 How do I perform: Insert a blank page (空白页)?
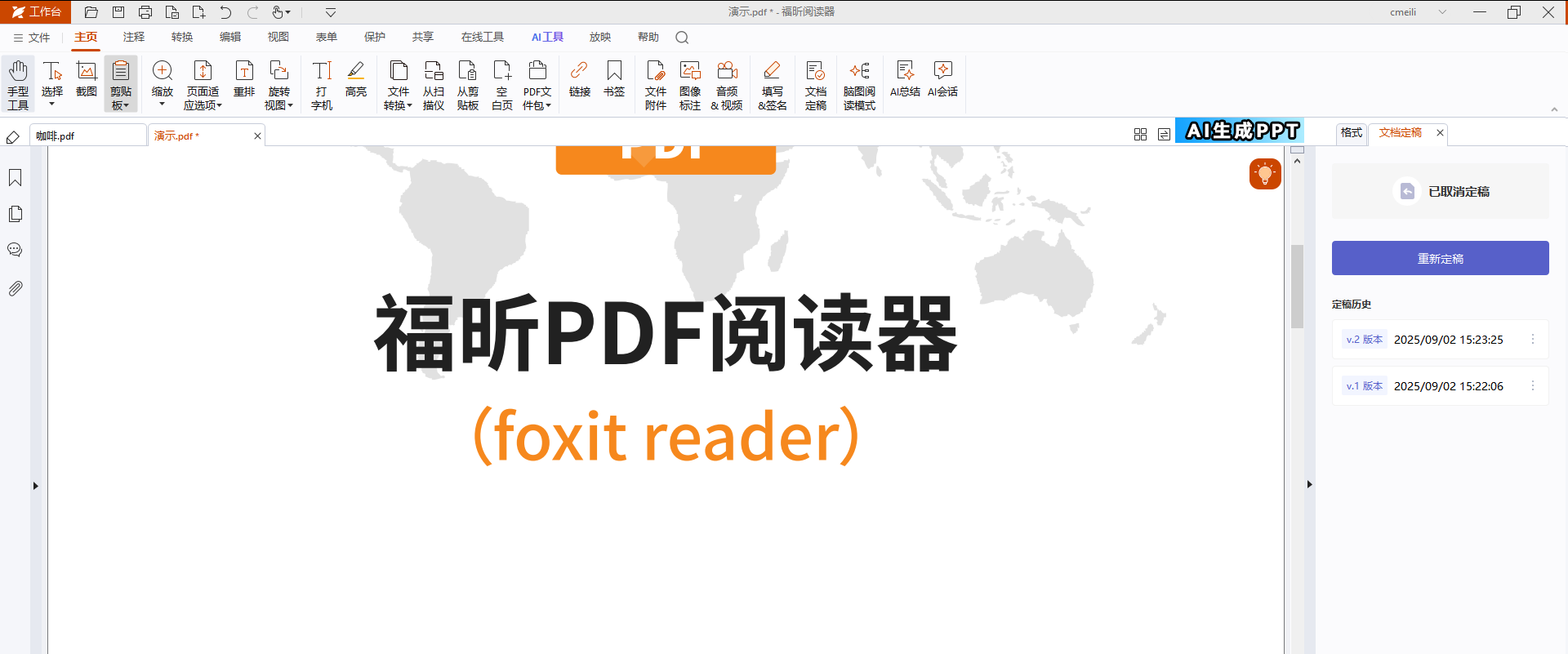point(502,84)
